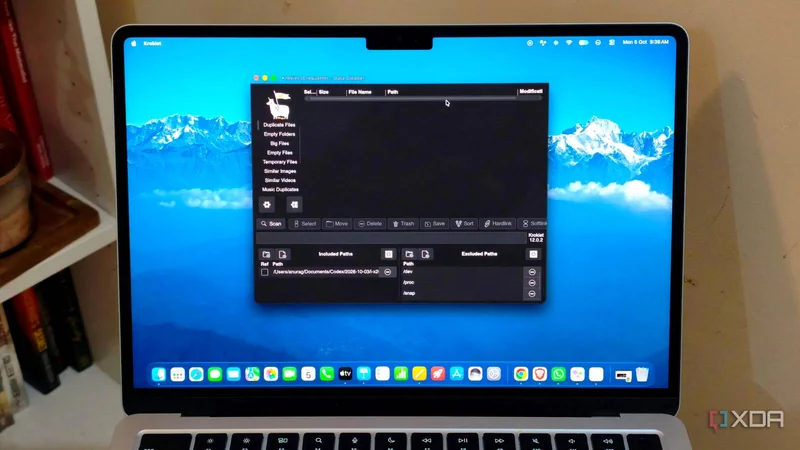The image size is (800, 450).
Task: Switch to Similar Images tool
Action: pyautogui.click(x=280, y=171)
